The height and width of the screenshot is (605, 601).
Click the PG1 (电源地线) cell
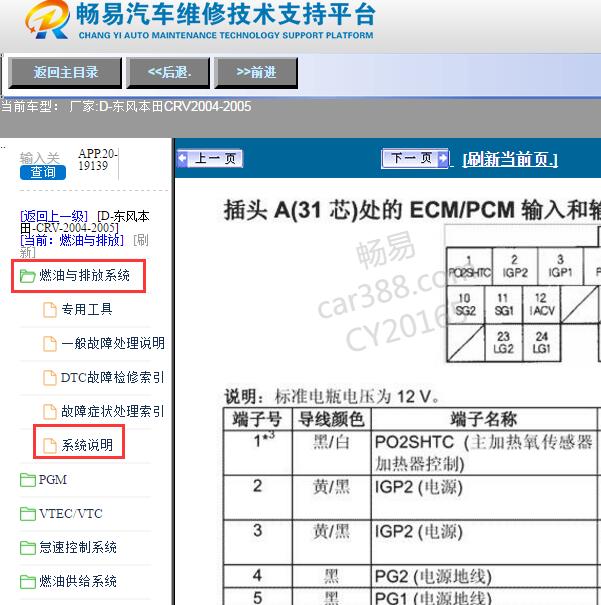(x=484, y=597)
